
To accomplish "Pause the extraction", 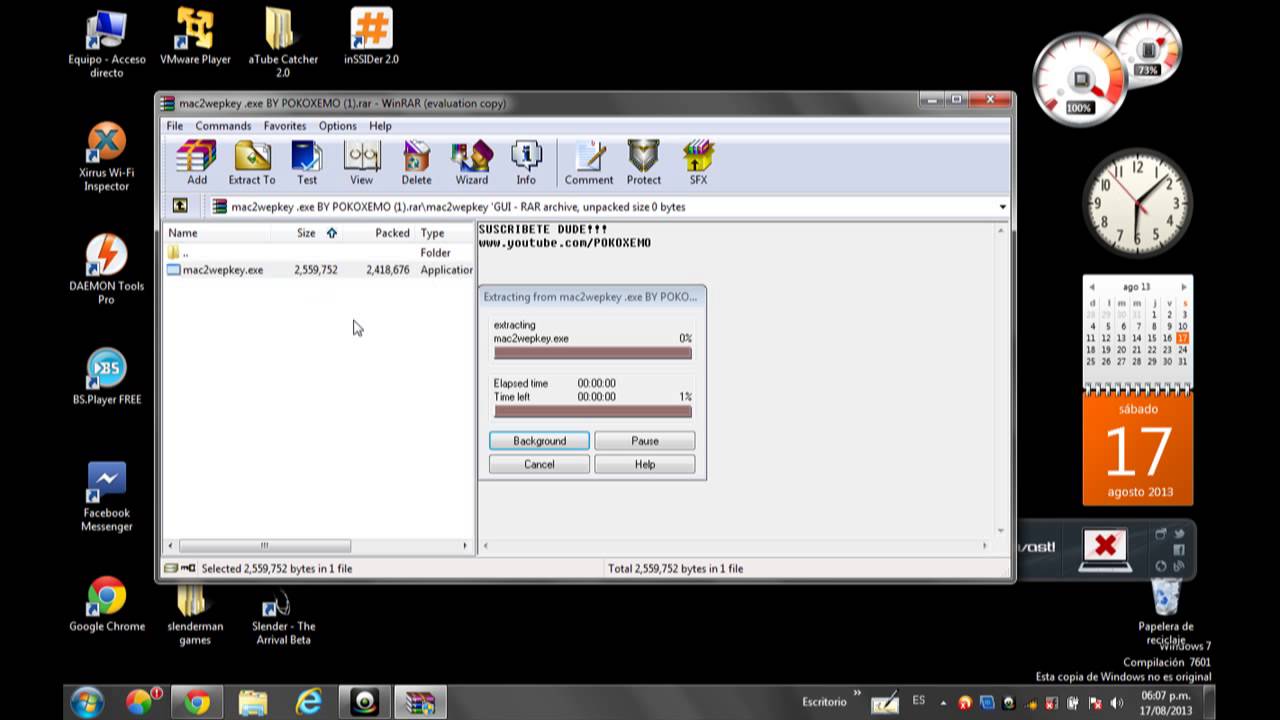I will coord(645,441).
